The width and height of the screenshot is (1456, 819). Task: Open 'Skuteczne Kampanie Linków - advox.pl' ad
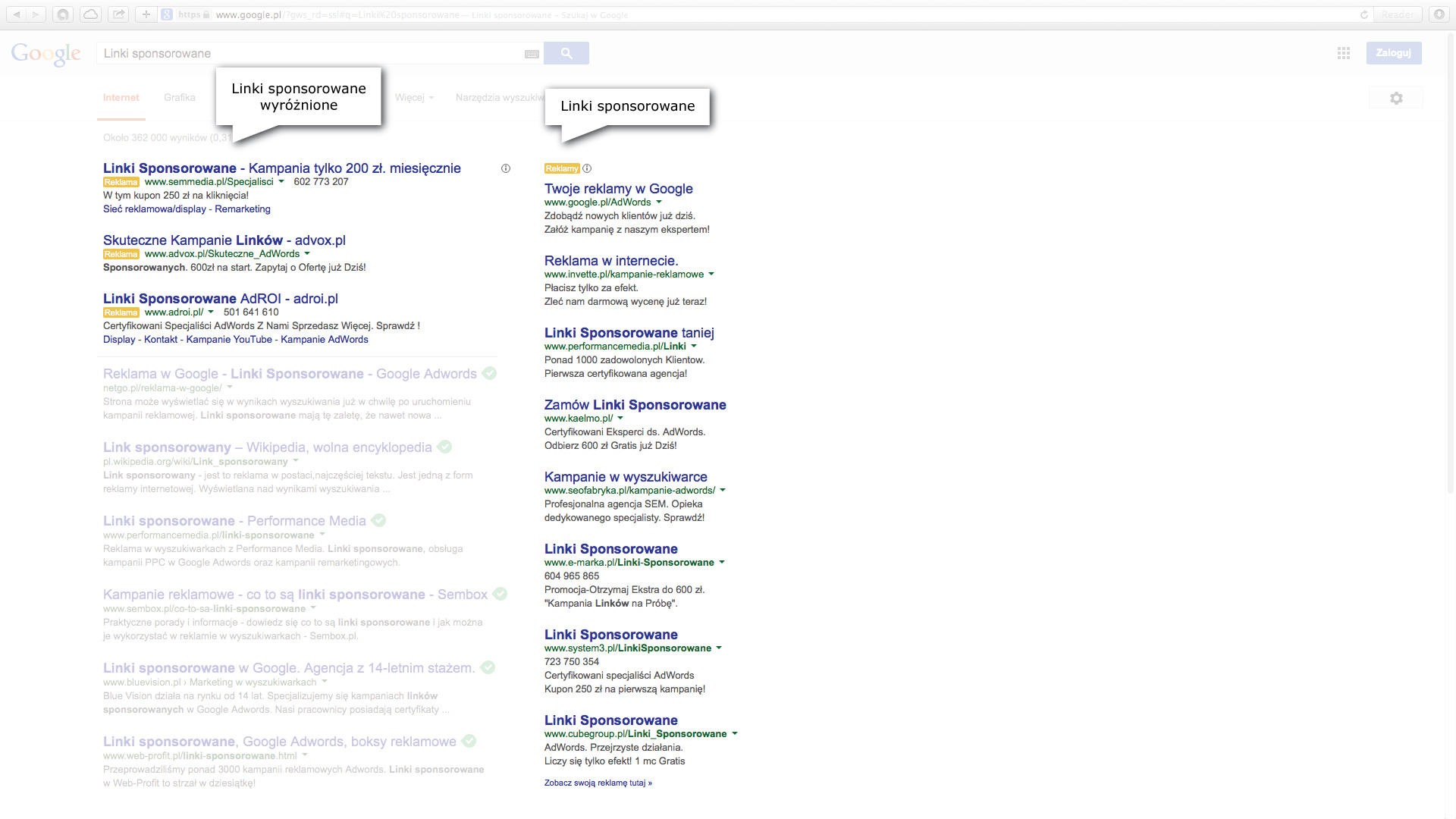[x=224, y=240]
